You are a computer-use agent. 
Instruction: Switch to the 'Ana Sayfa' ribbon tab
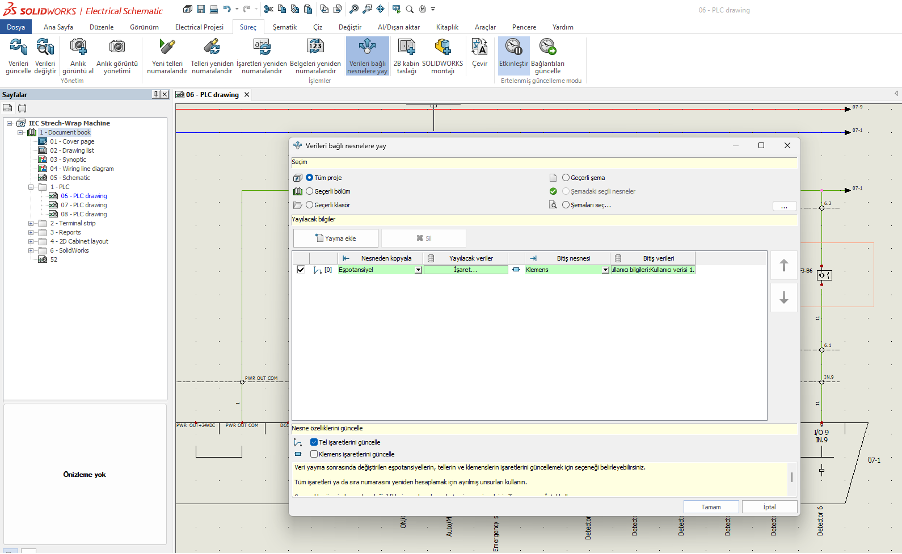58,27
